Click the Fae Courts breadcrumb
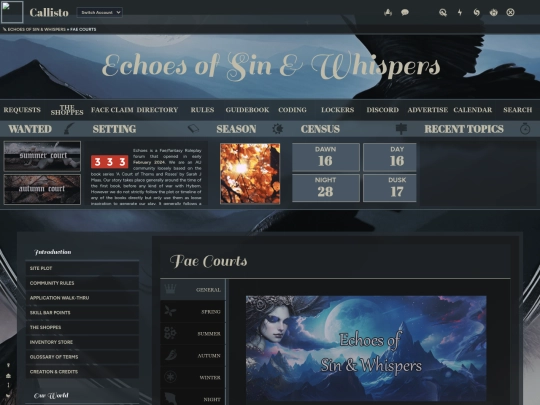Image resolution: width=540 pixels, height=405 pixels. tap(83, 29)
